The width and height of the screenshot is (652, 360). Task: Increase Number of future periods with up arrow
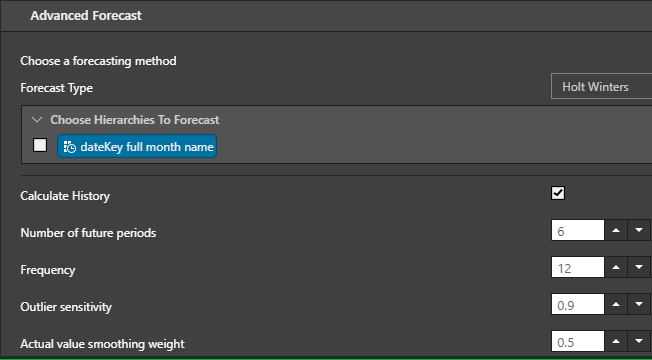coord(616,230)
